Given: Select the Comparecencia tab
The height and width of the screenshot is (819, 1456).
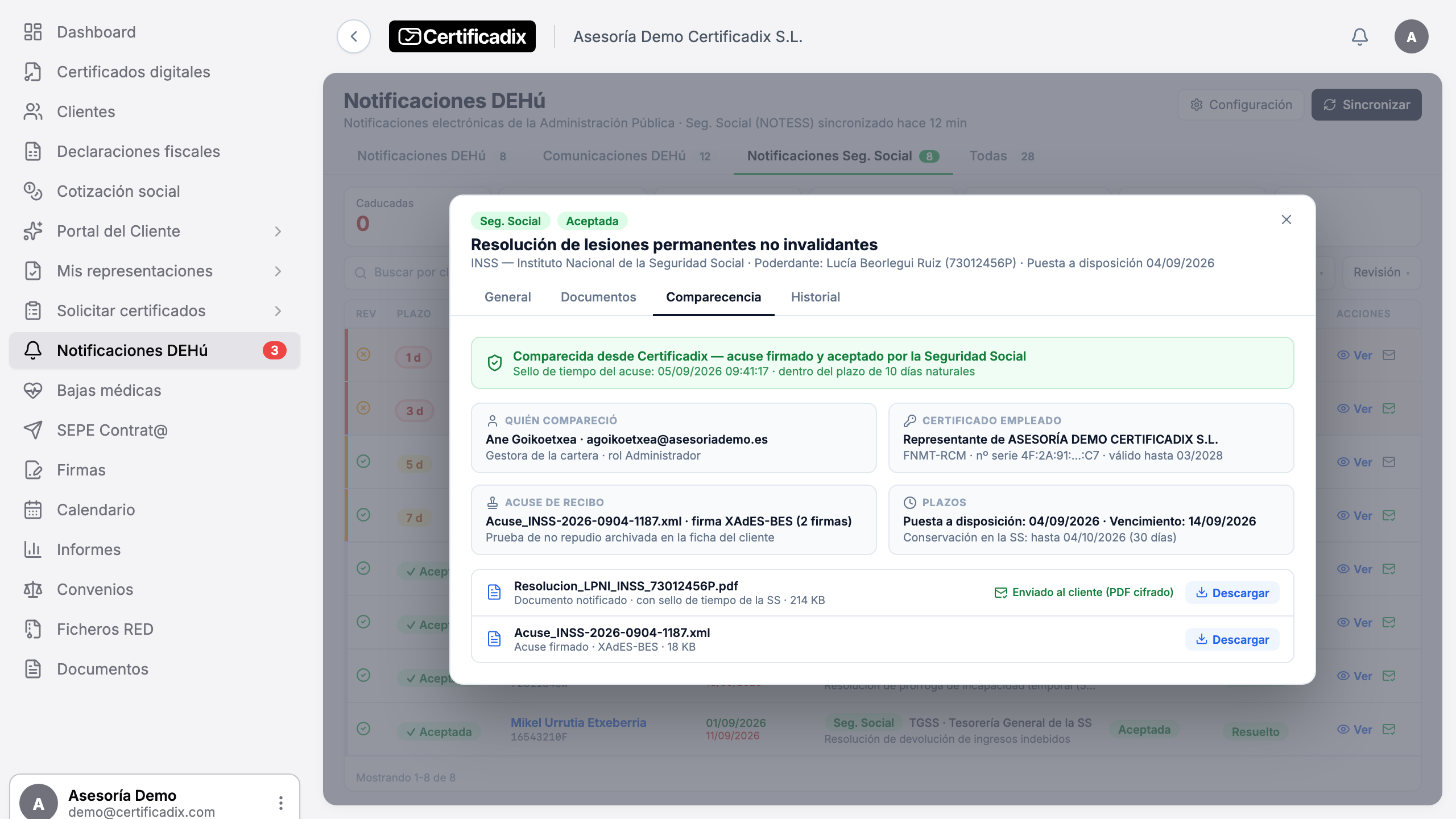Looking at the screenshot, I should point(713,297).
